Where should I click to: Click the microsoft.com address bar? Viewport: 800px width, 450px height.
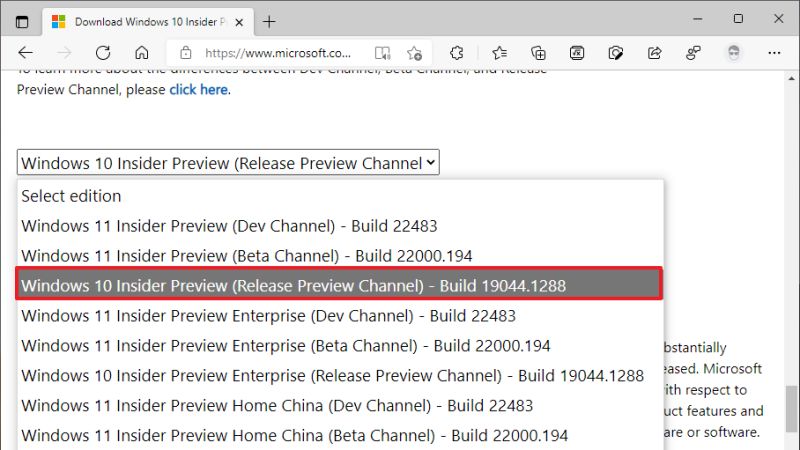pyautogui.click(x=278, y=53)
